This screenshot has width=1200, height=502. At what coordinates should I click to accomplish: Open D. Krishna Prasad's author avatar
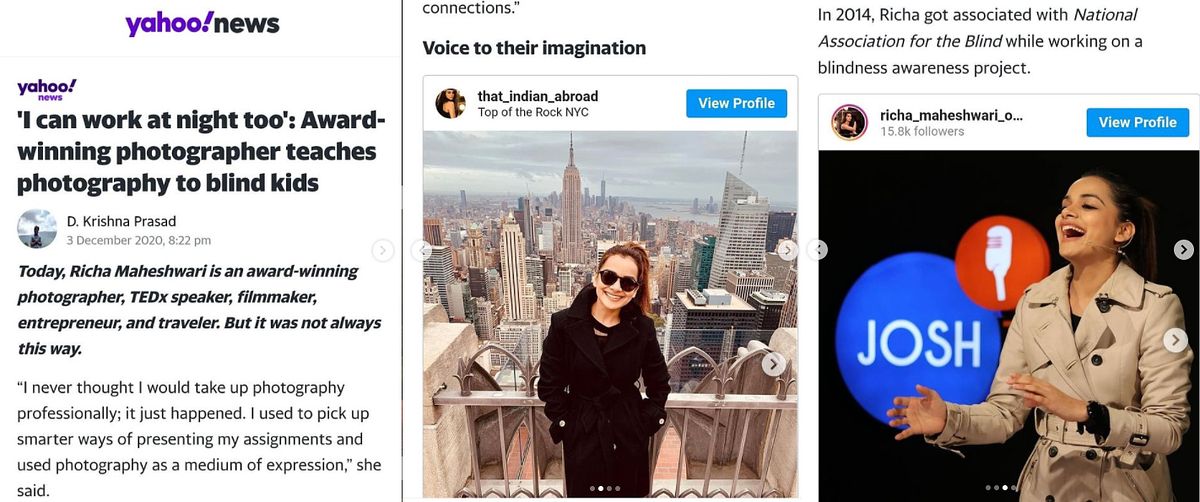click(37, 229)
